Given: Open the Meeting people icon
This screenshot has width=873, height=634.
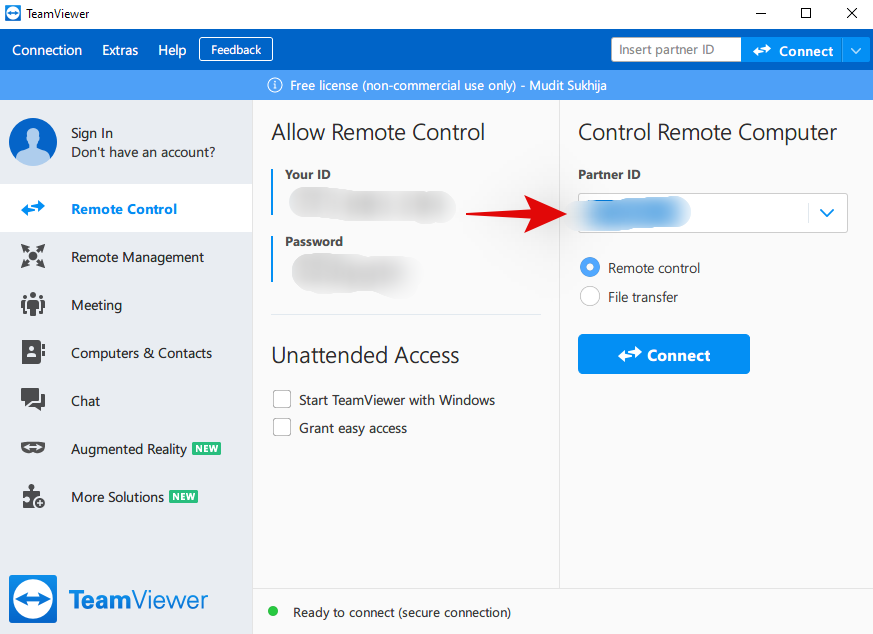Looking at the screenshot, I should (33, 305).
